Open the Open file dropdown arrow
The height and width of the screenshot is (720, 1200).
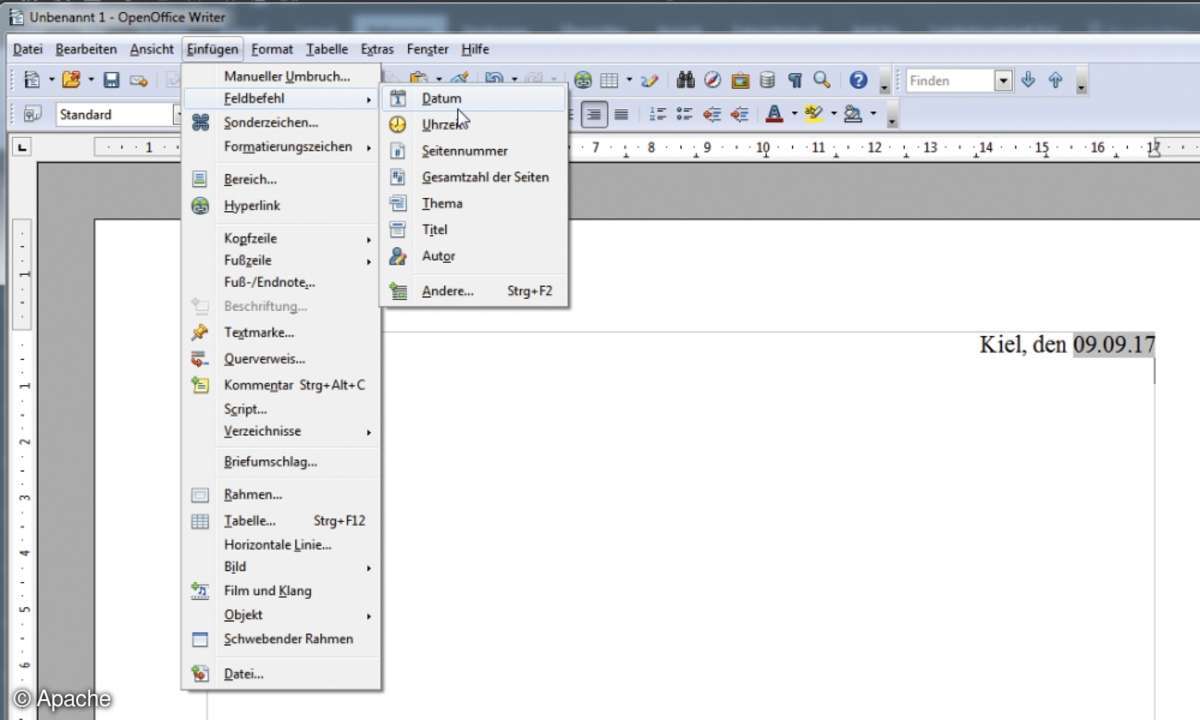[x=90, y=80]
